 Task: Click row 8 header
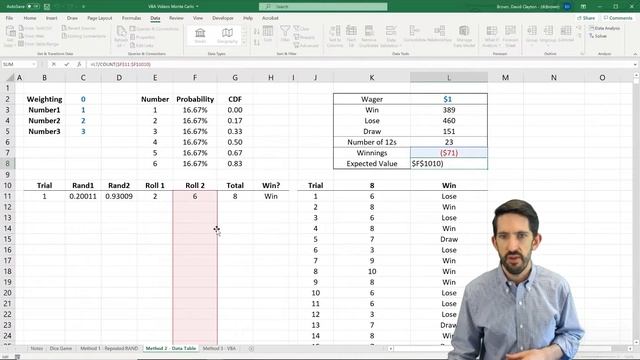[x=7, y=163]
